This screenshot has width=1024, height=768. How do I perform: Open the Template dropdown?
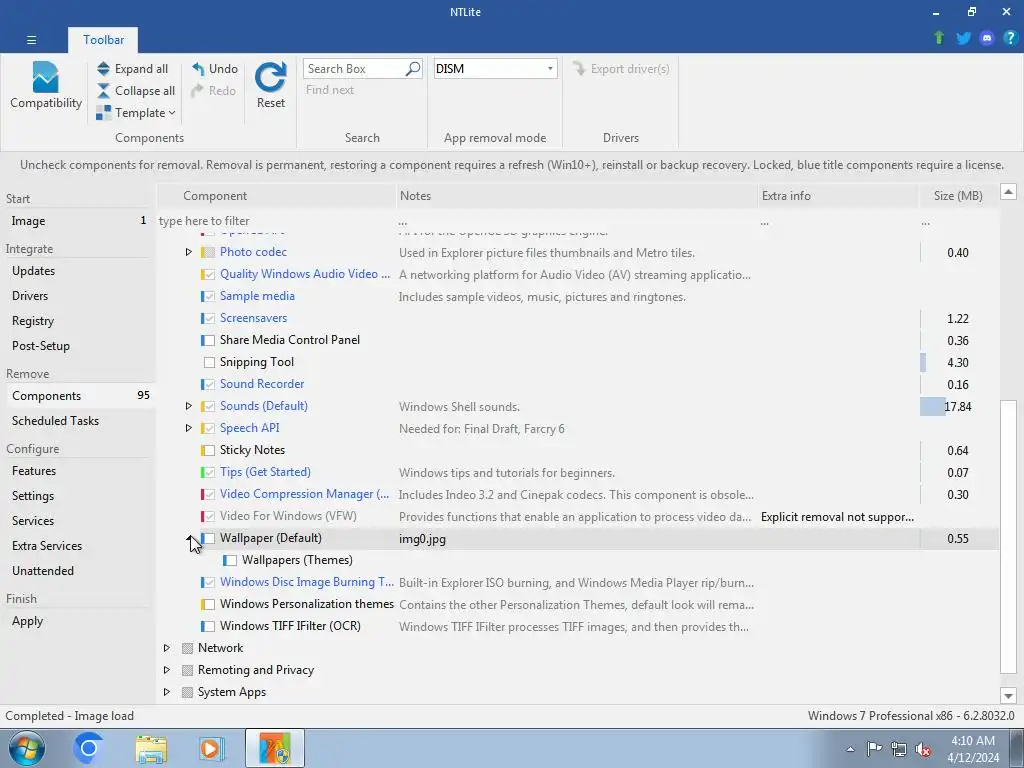(136, 113)
